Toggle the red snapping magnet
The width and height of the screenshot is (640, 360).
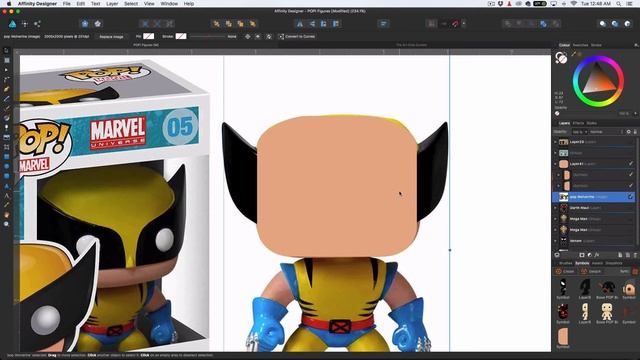(455, 24)
